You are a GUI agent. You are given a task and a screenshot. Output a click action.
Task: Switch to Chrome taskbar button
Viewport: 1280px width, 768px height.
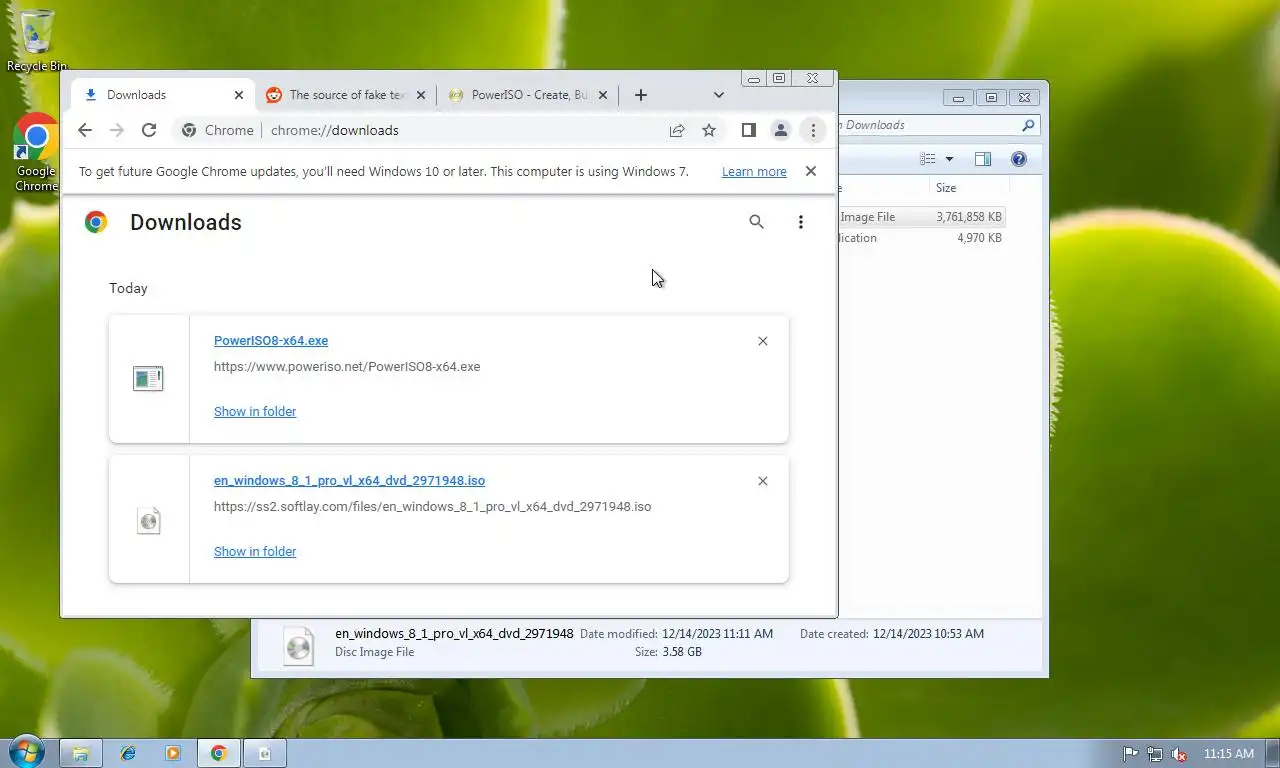tap(219, 753)
